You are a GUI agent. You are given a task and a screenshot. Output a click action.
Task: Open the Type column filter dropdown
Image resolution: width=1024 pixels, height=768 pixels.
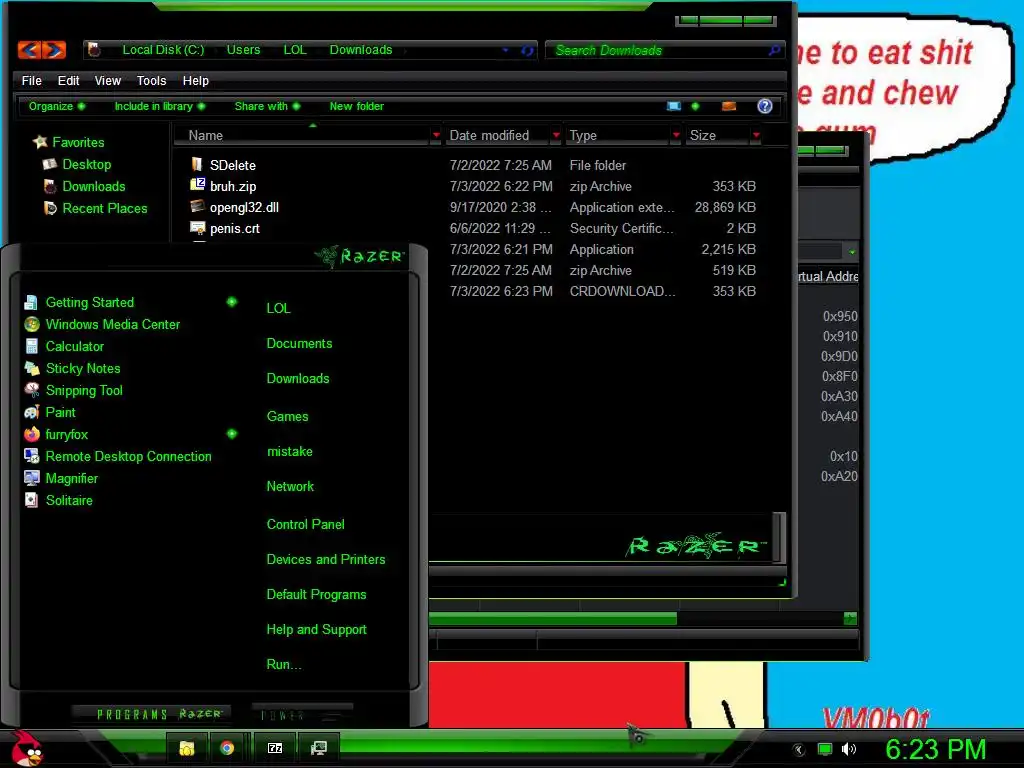click(676, 135)
